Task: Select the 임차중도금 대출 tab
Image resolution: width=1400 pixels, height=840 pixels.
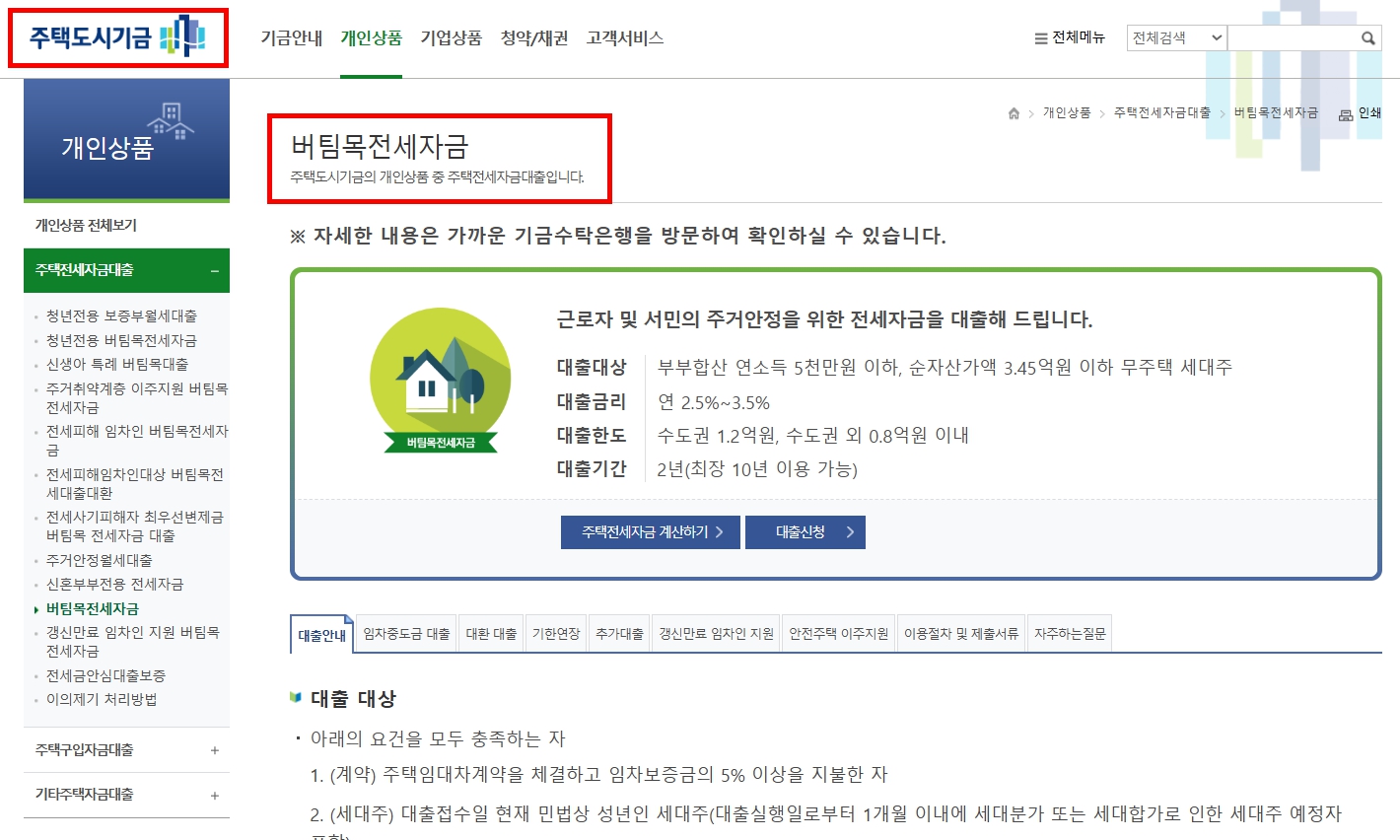Action: 406,634
